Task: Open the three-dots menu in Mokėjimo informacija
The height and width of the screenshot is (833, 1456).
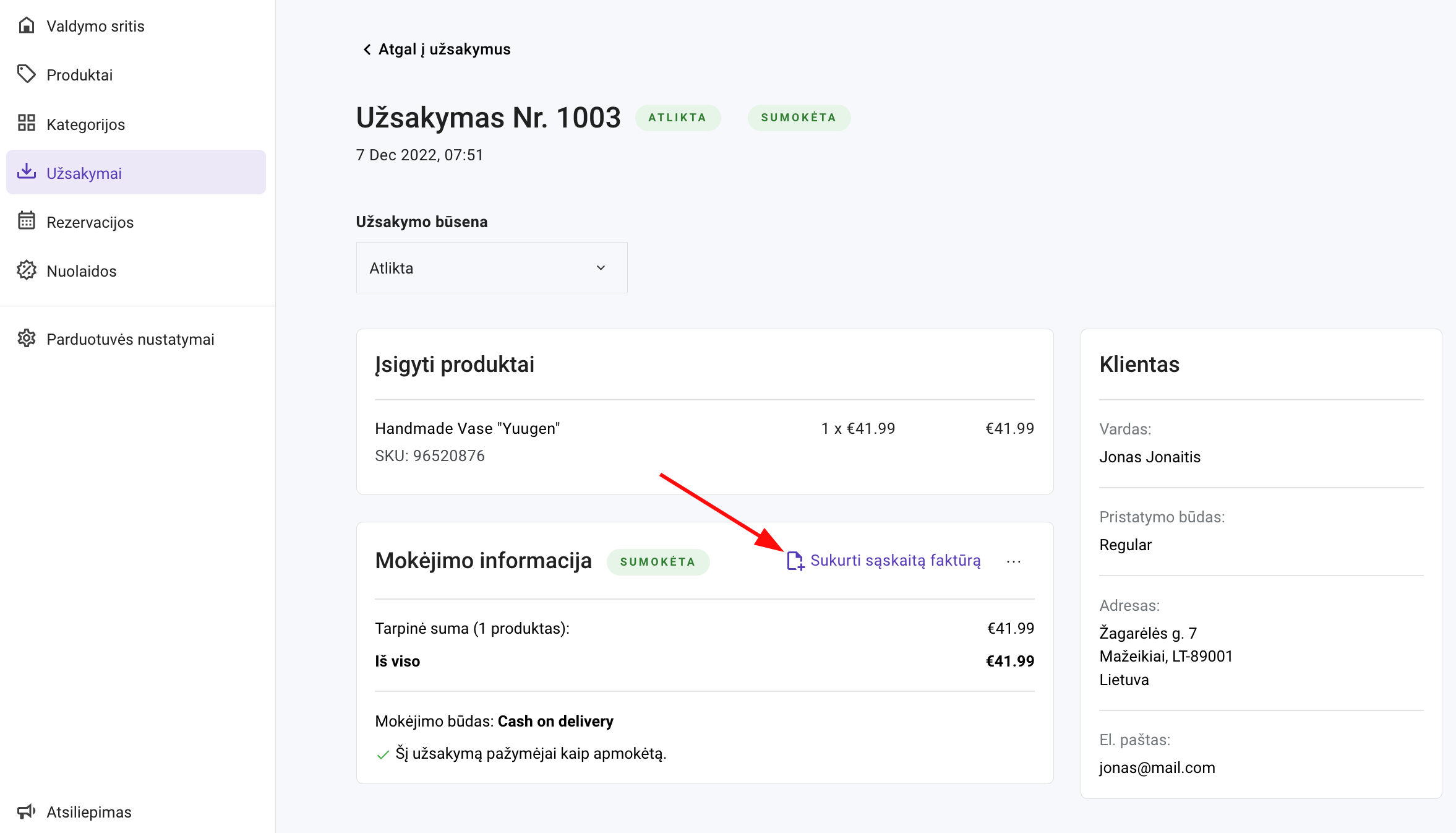Action: (1013, 561)
